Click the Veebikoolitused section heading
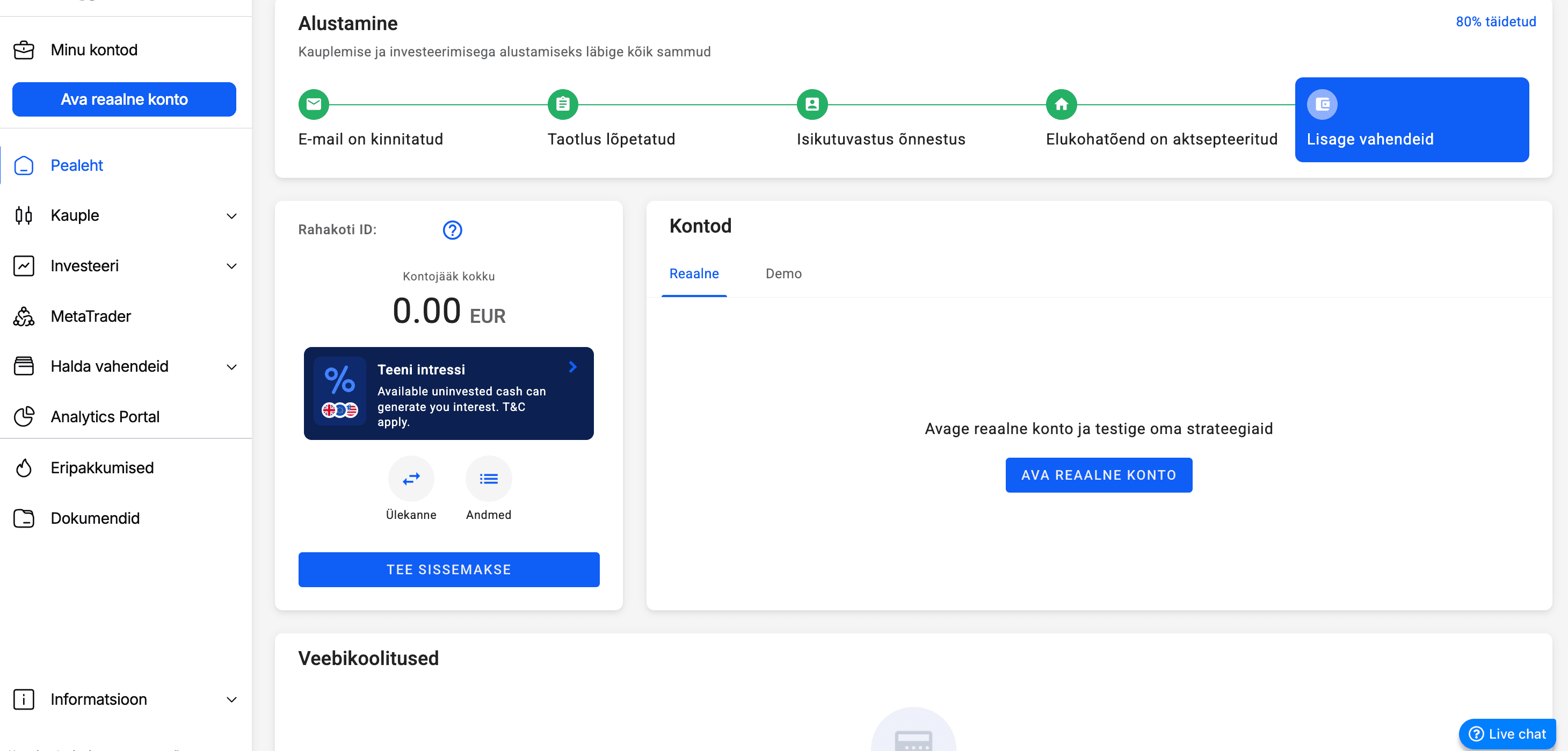Image resolution: width=1568 pixels, height=751 pixels. 368,659
